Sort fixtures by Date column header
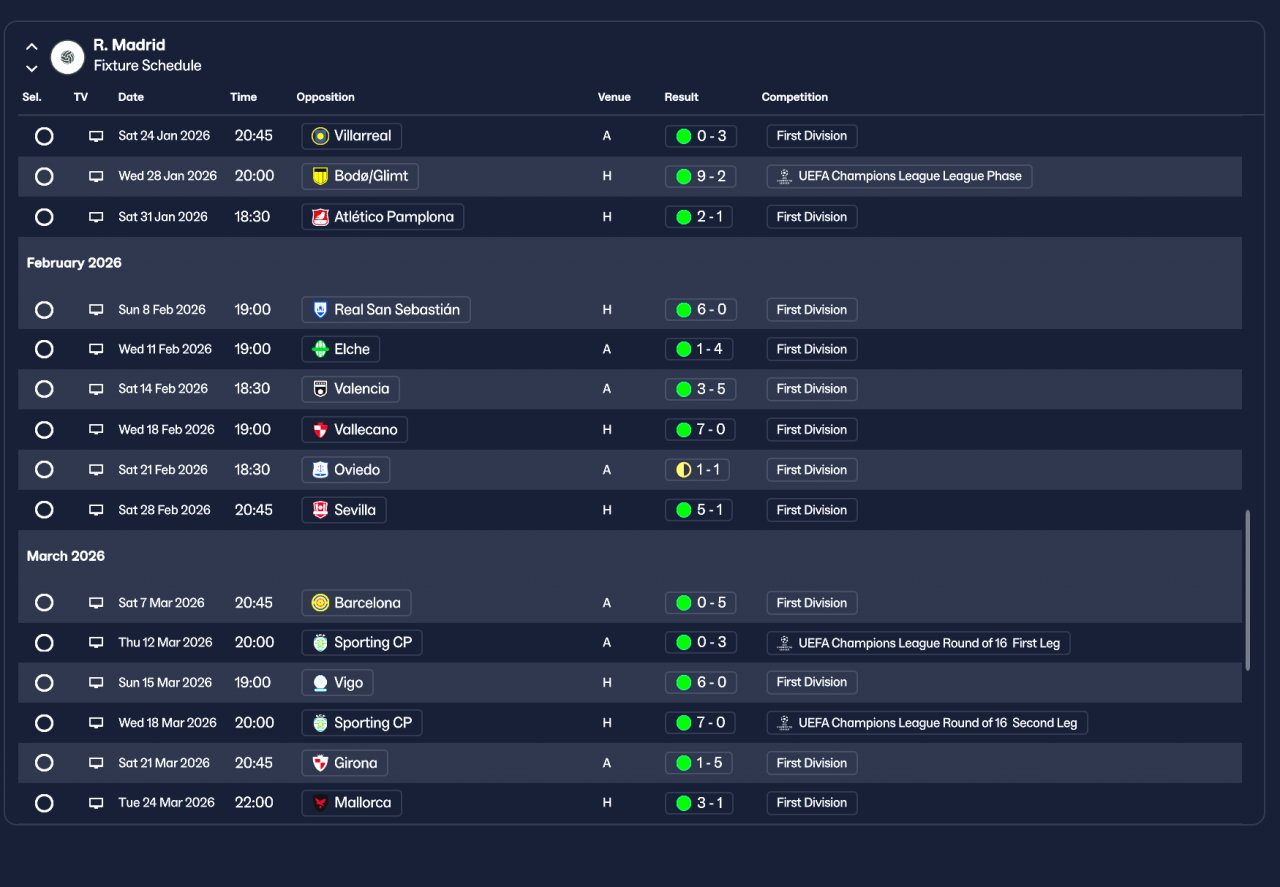Image resolution: width=1280 pixels, height=887 pixels. click(x=131, y=97)
